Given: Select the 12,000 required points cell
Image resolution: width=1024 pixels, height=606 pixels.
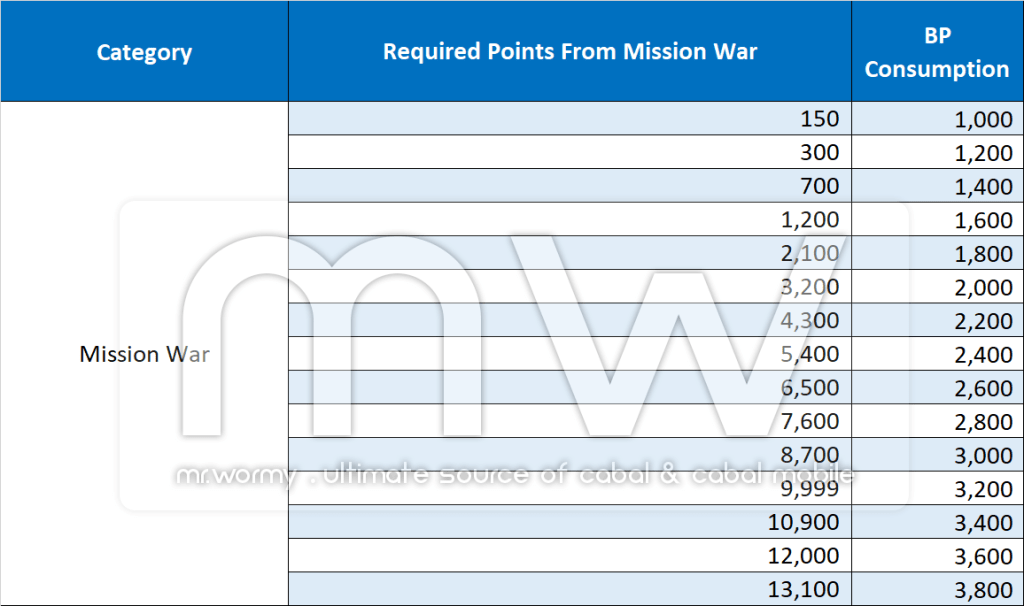Looking at the screenshot, I should pyautogui.click(x=570, y=555).
